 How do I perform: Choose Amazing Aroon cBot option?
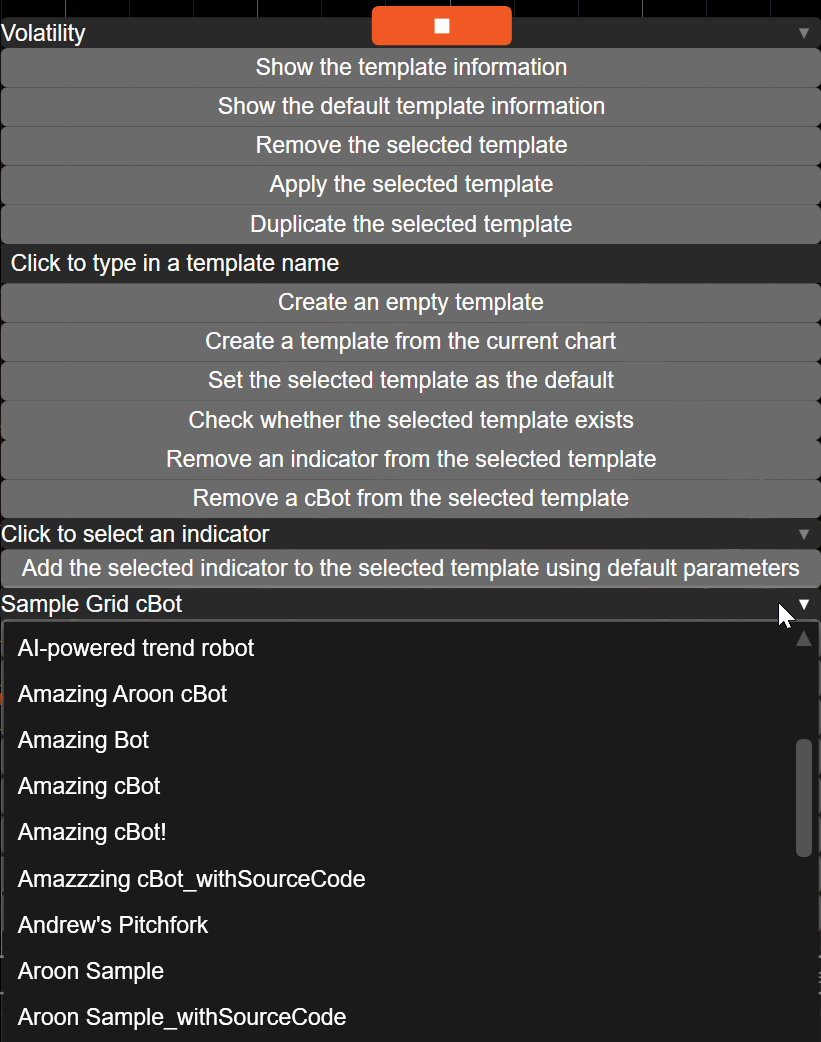point(122,694)
